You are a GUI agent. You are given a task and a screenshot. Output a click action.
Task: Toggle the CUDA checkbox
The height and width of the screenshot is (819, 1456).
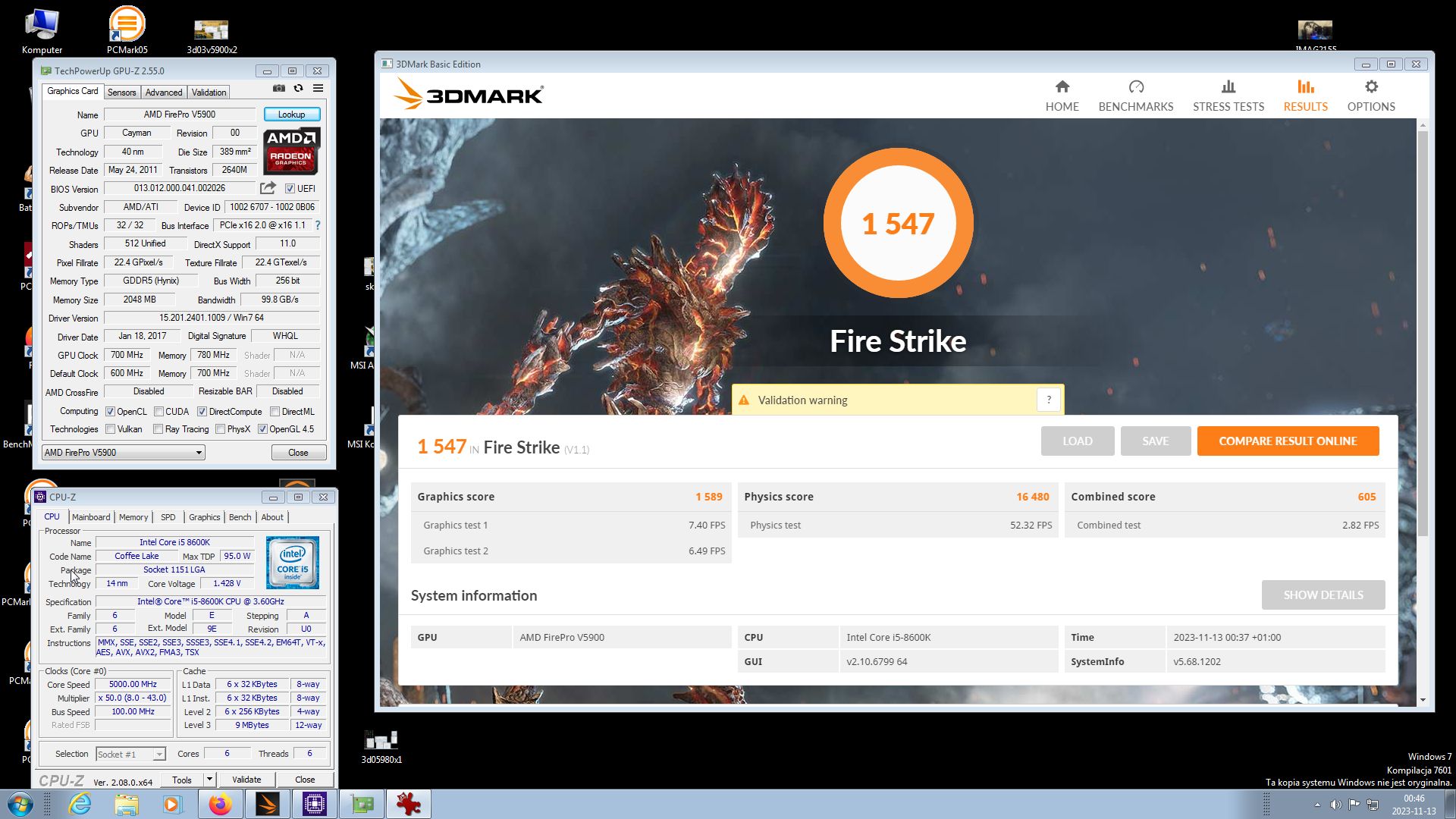[x=158, y=412]
